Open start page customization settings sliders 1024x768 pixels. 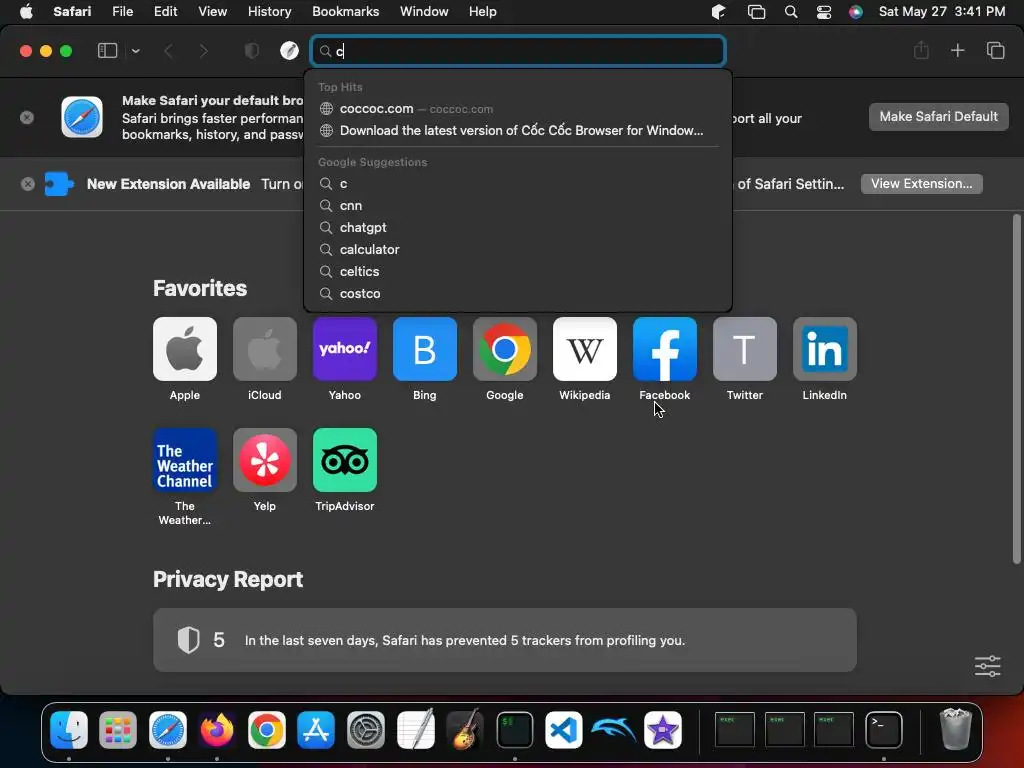pyautogui.click(x=987, y=666)
